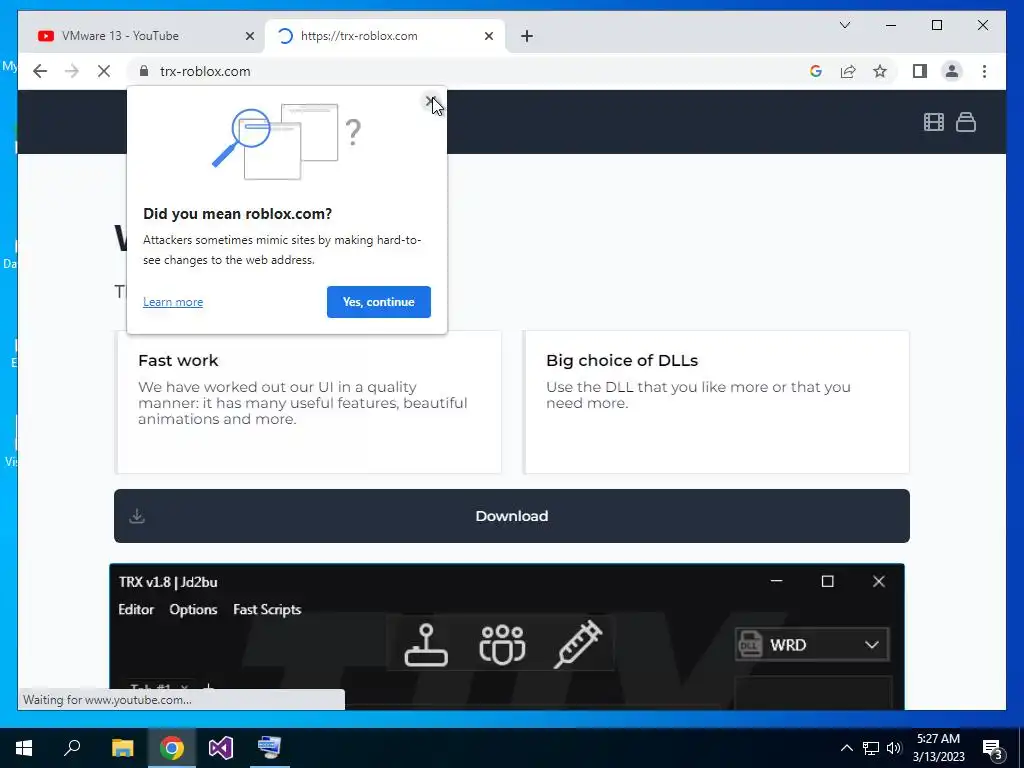Click the Google icon in address bar
This screenshot has height=768, width=1024.
click(816, 71)
